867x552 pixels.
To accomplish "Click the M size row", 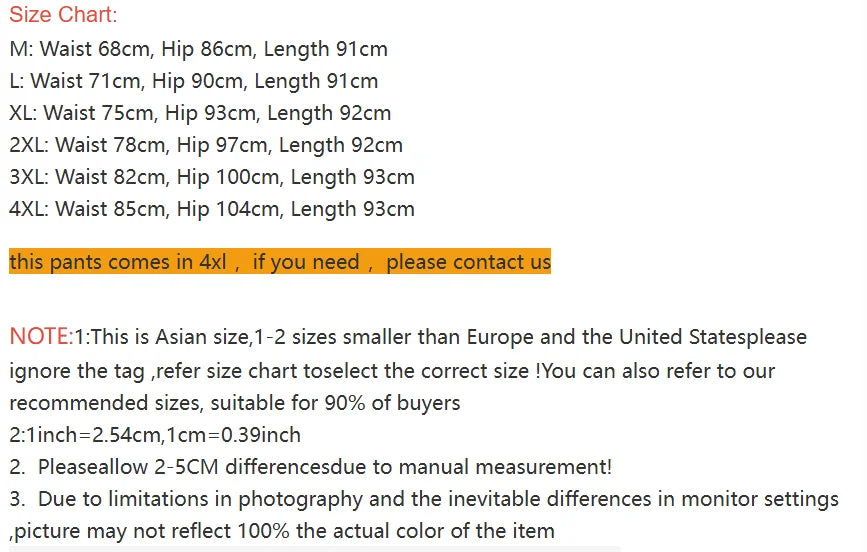I will pos(198,49).
